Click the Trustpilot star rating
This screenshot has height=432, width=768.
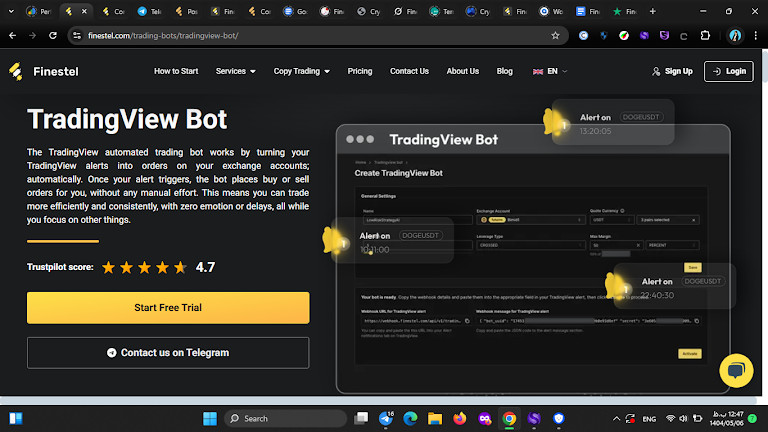(x=144, y=267)
